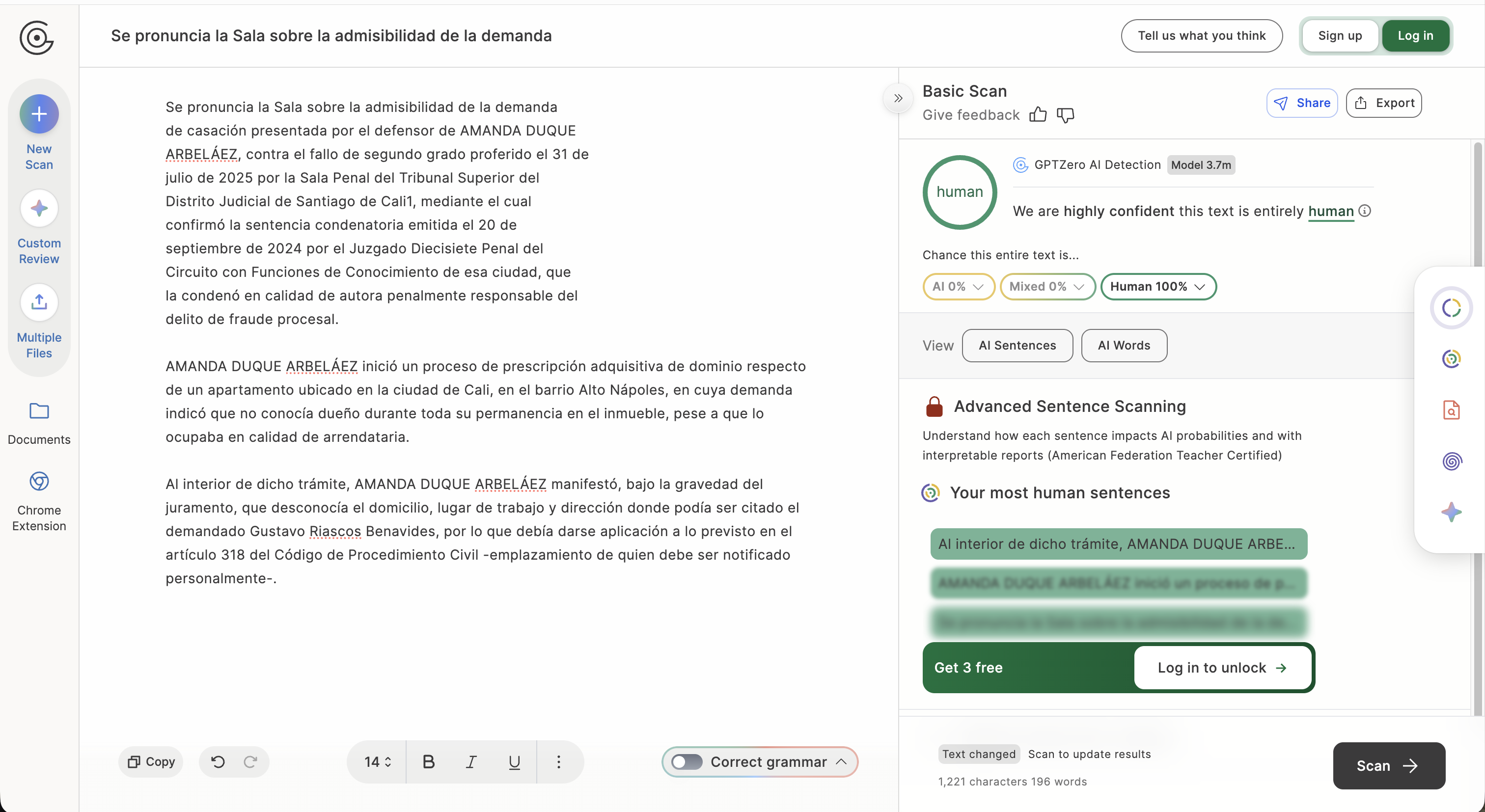Switch to AI Words view
Screen dimensions: 1485x812
(x=1124, y=345)
